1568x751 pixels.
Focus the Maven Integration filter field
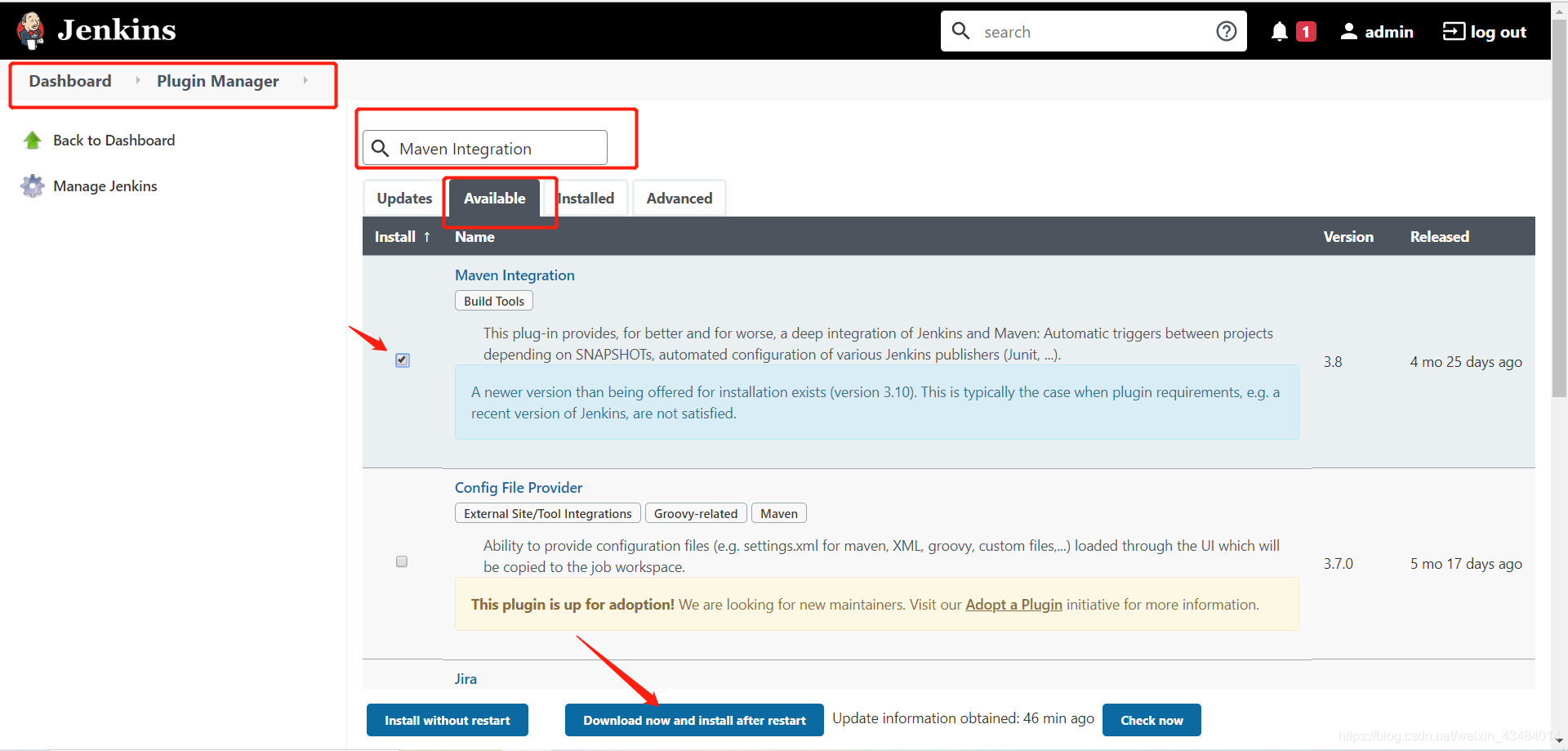coord(485,148)
